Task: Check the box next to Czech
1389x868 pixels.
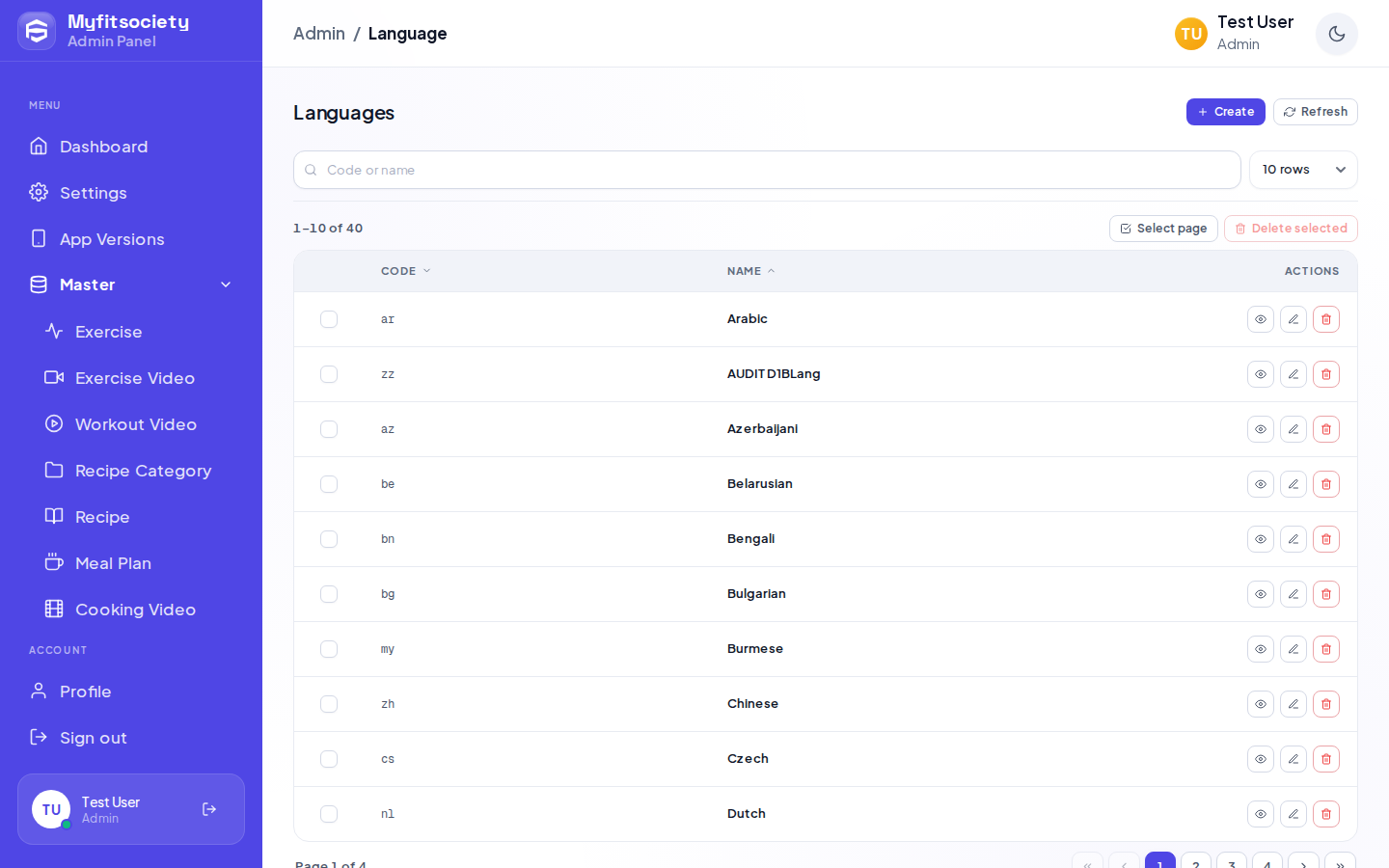Action: [329, 759]
